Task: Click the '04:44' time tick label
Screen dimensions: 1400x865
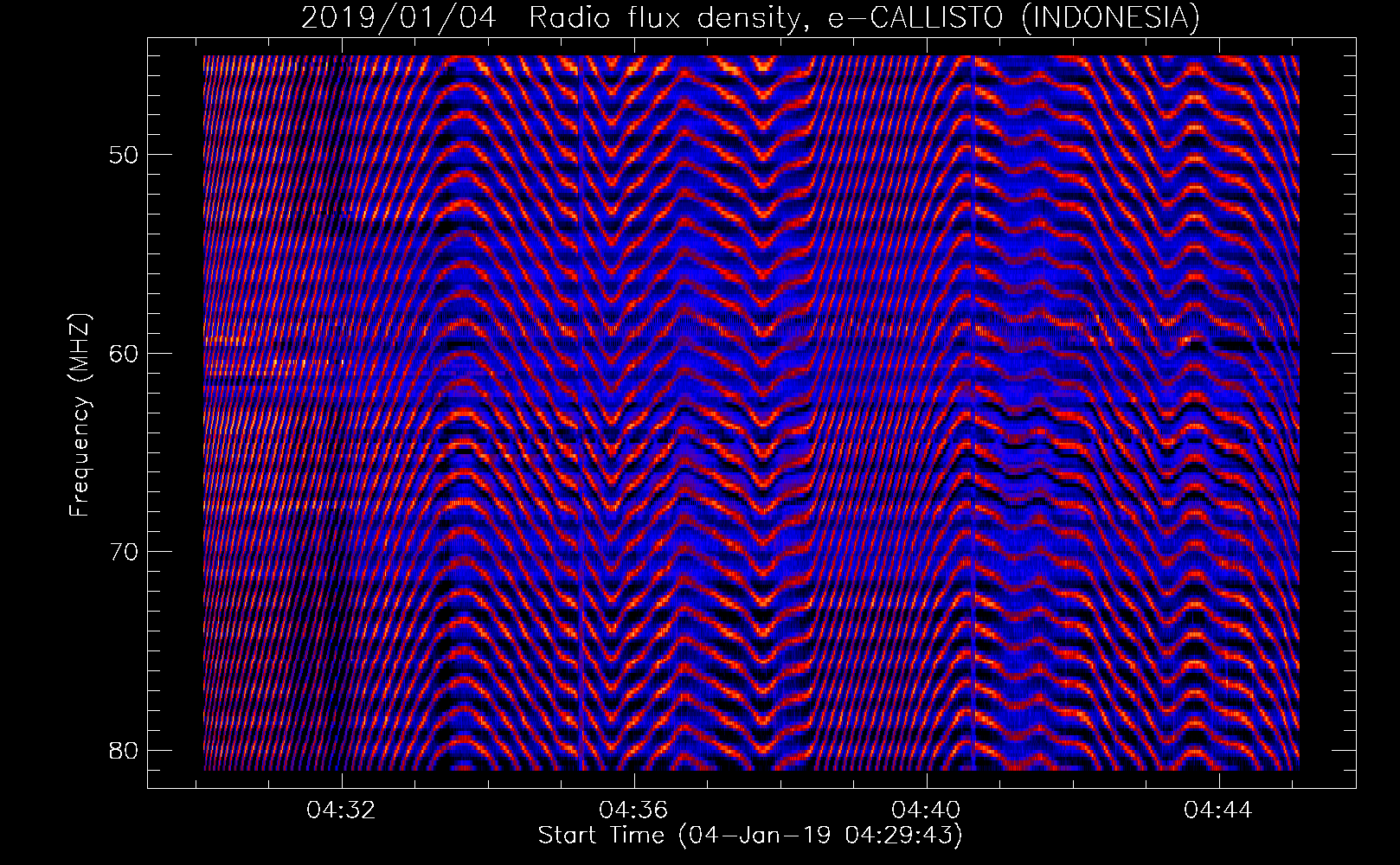Action: tap(1219, 811)
